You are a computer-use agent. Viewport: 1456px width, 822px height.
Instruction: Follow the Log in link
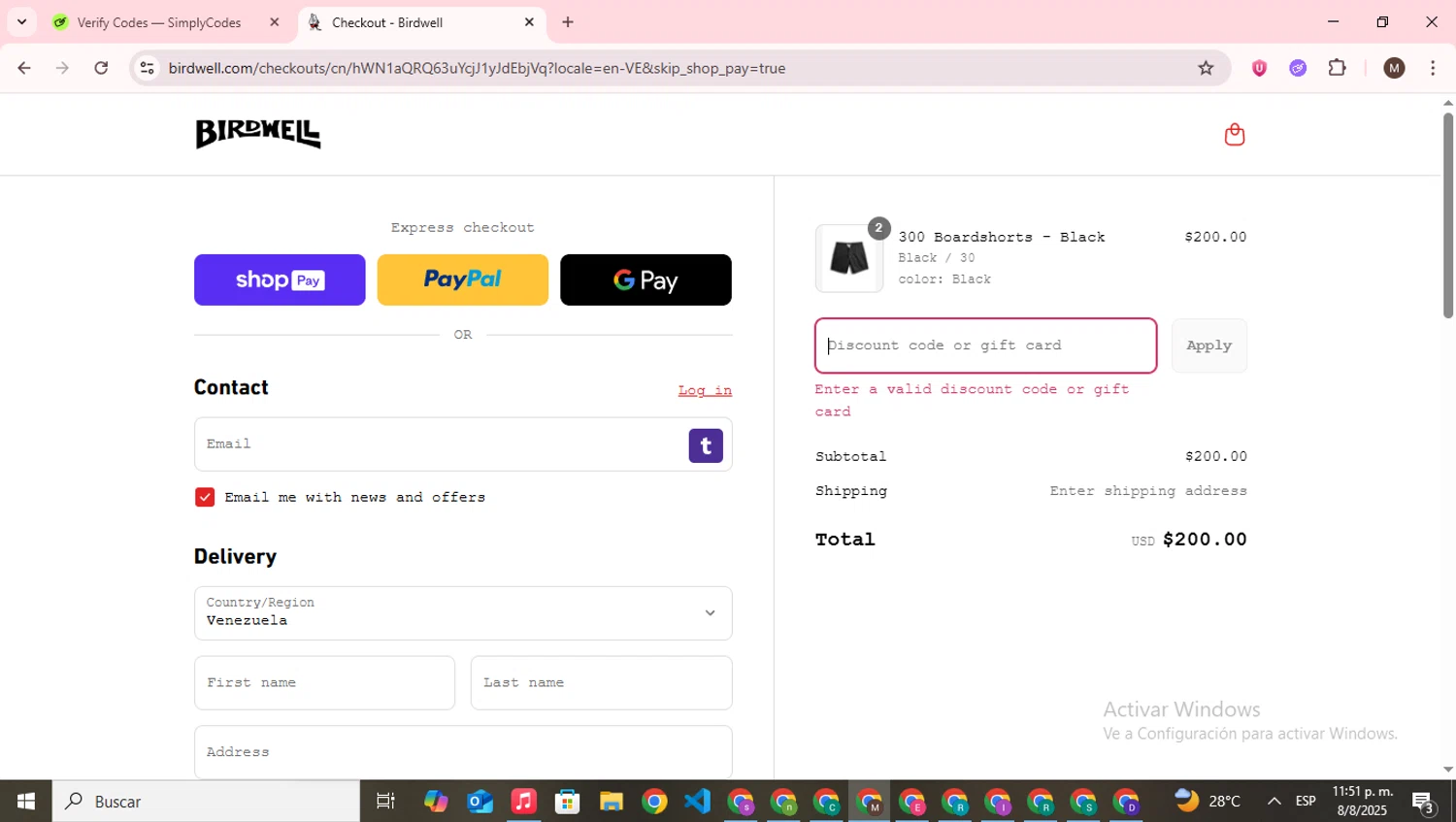tap(705, 390)
